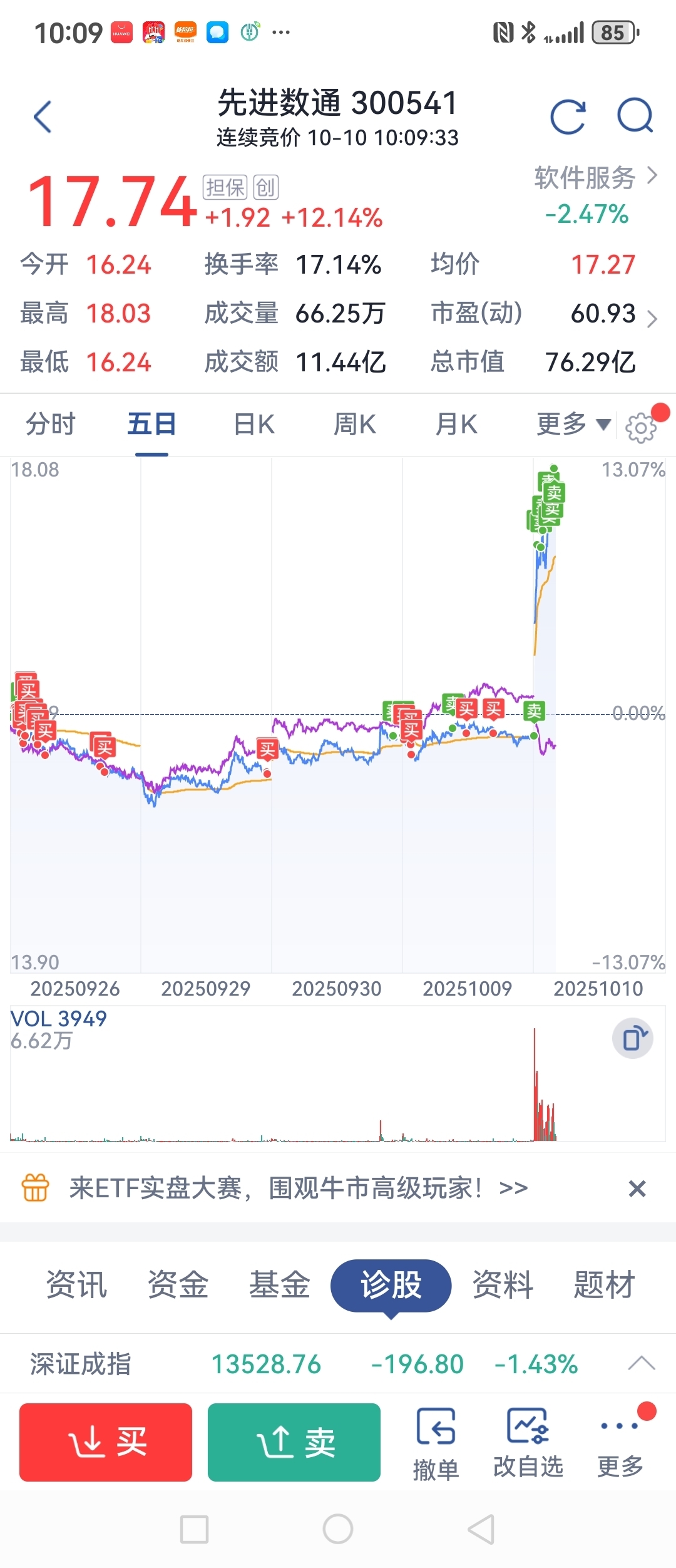676x1568 pixels.
Task: Open chart settings gear icon
Action: [x=640, y=428]
